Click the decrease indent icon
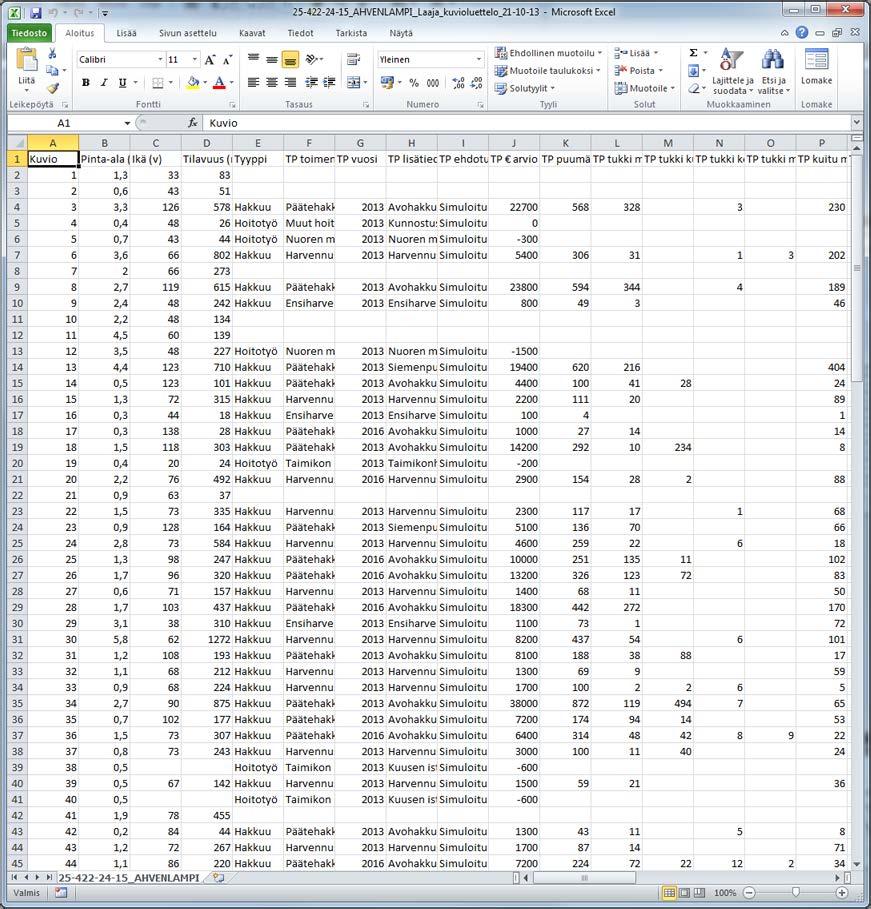 click(311, 82)
